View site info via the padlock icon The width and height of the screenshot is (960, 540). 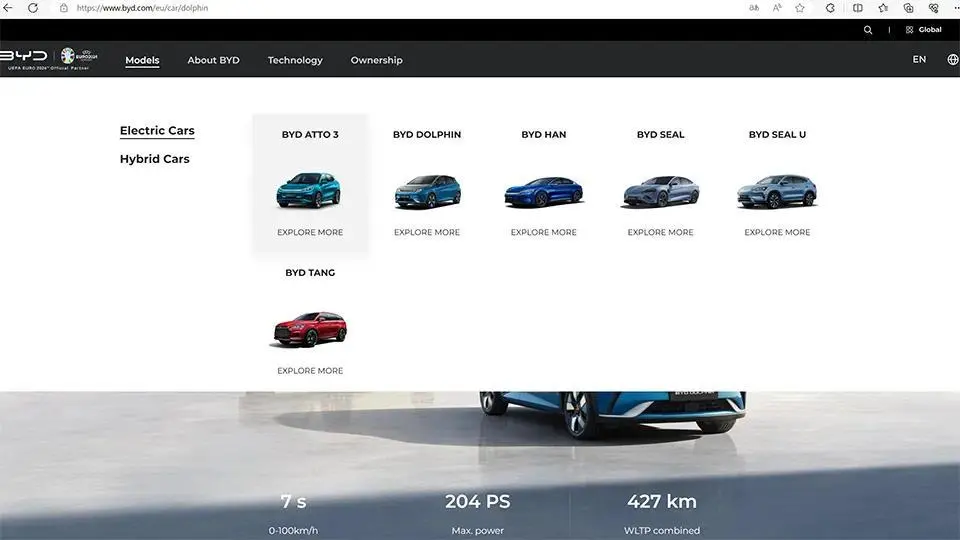64,8
